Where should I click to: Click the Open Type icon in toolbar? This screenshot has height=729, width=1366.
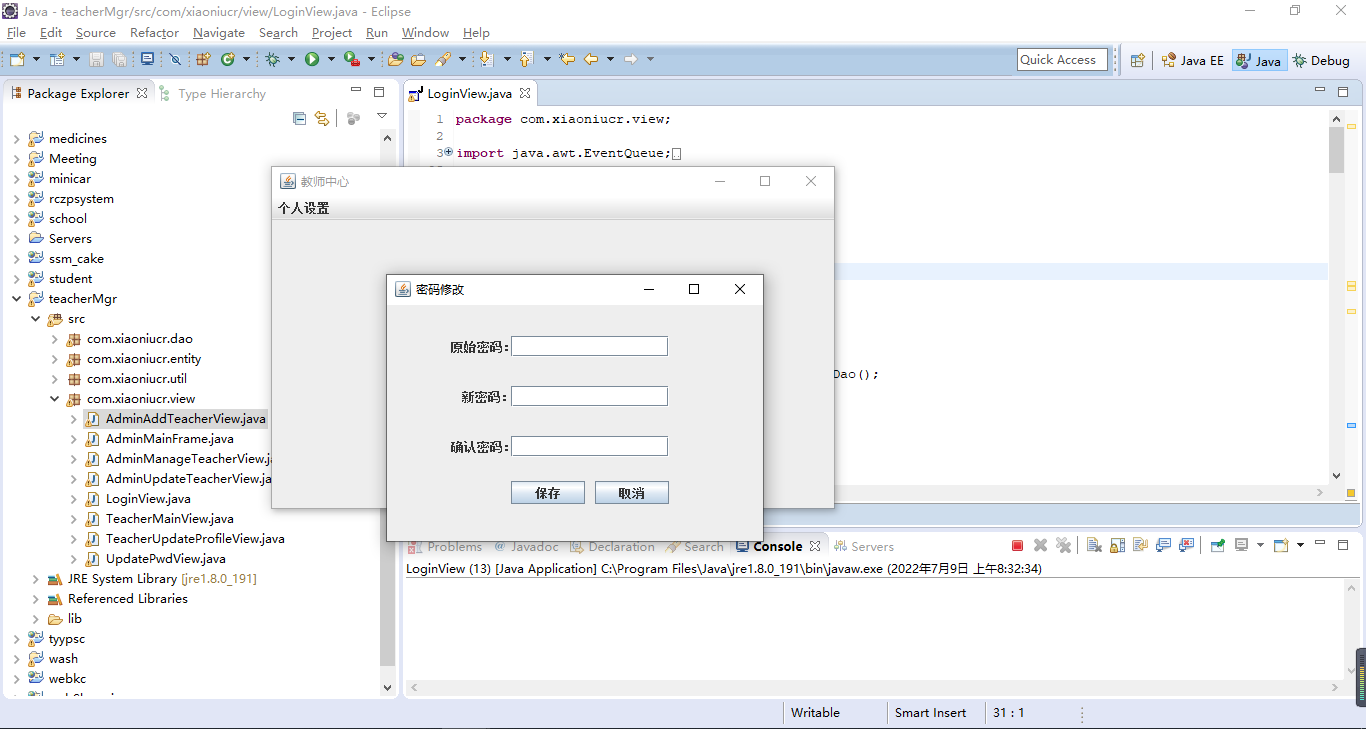pos(395,60)
